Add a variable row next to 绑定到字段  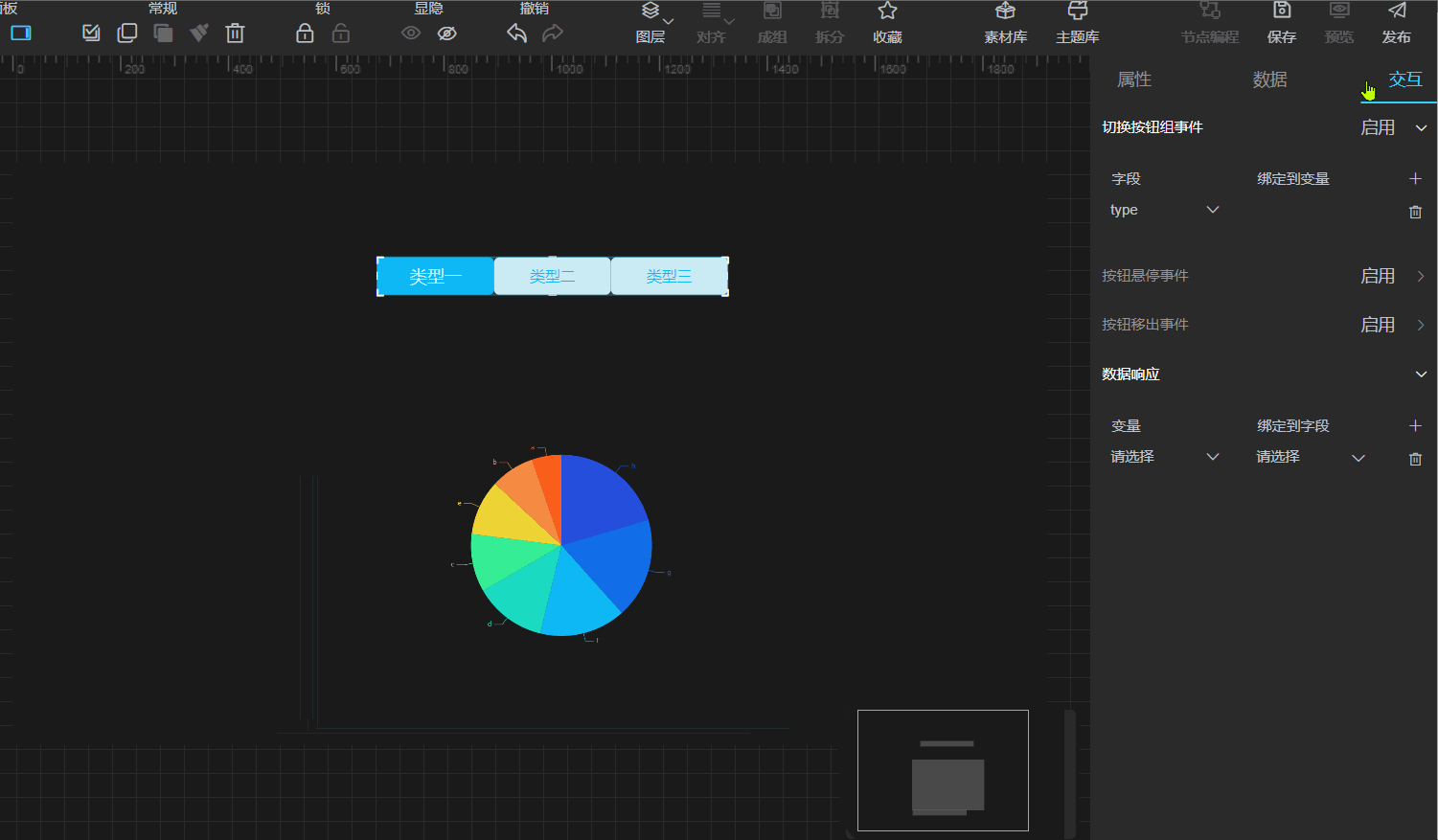pyautogui.click(x=1415, y=426)
